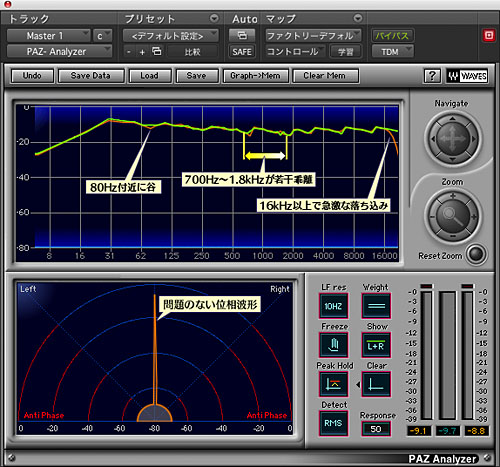Click the Waves logo

467,76
